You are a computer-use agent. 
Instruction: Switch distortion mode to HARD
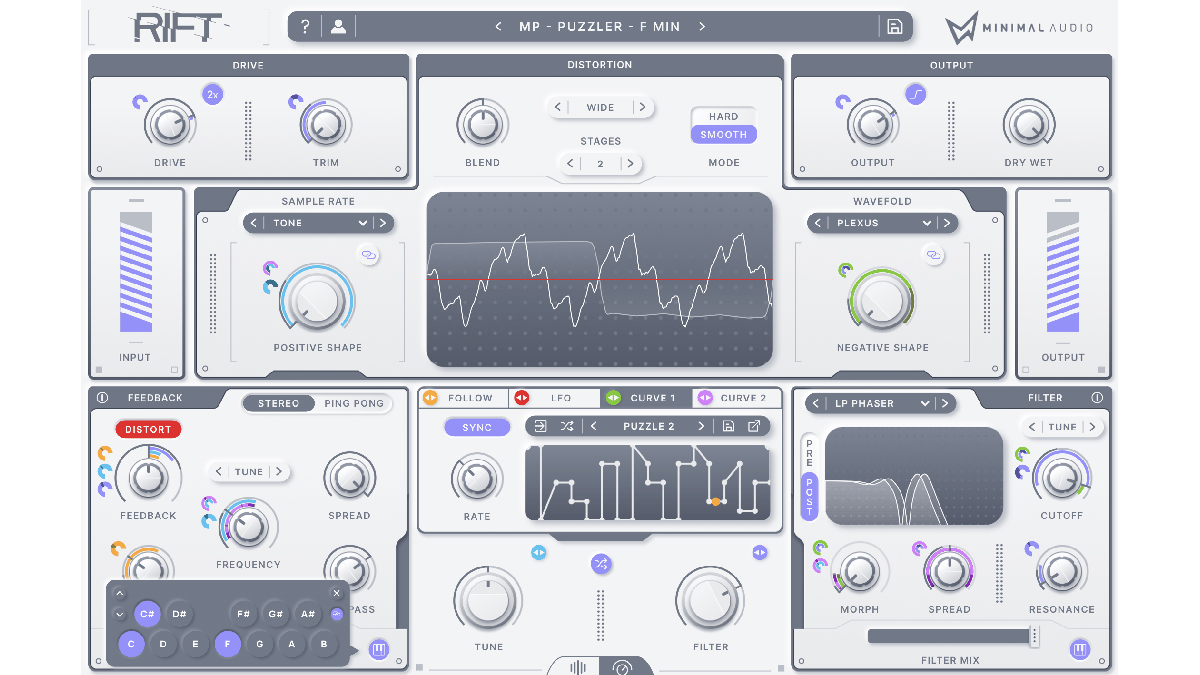tap(723, 115)
